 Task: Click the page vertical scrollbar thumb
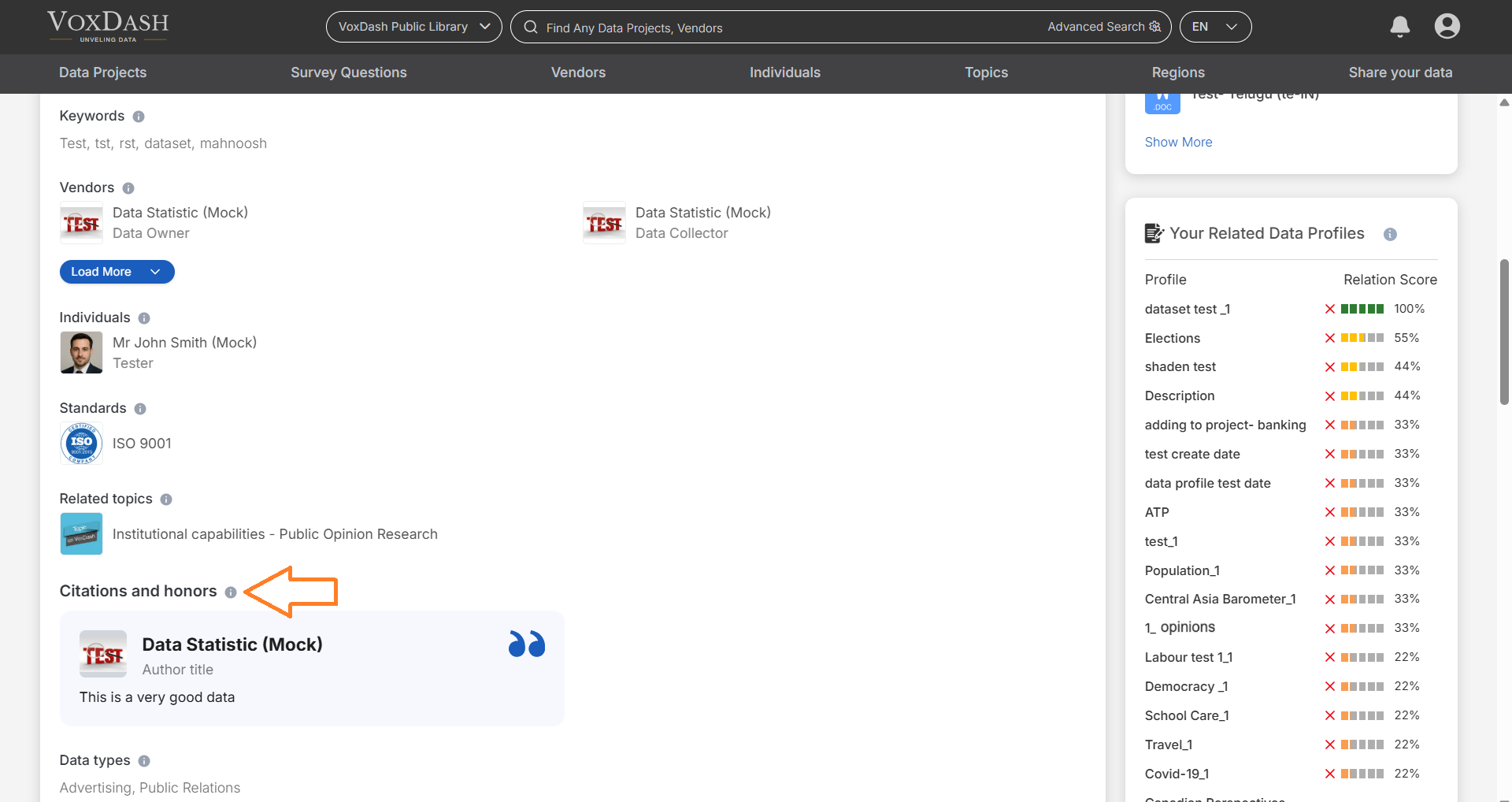point(1504,332)
